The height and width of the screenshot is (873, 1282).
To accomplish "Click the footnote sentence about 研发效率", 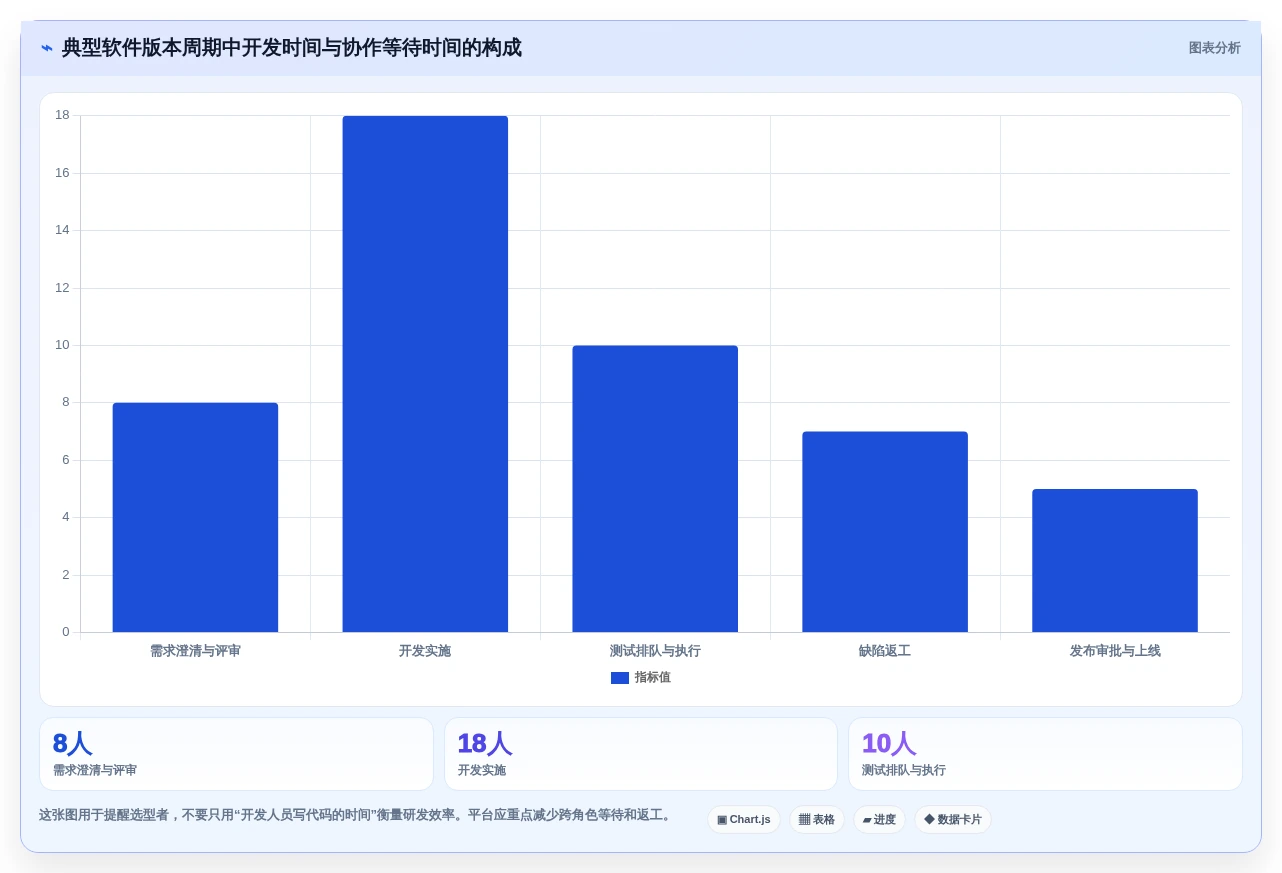I will [357, 815].
